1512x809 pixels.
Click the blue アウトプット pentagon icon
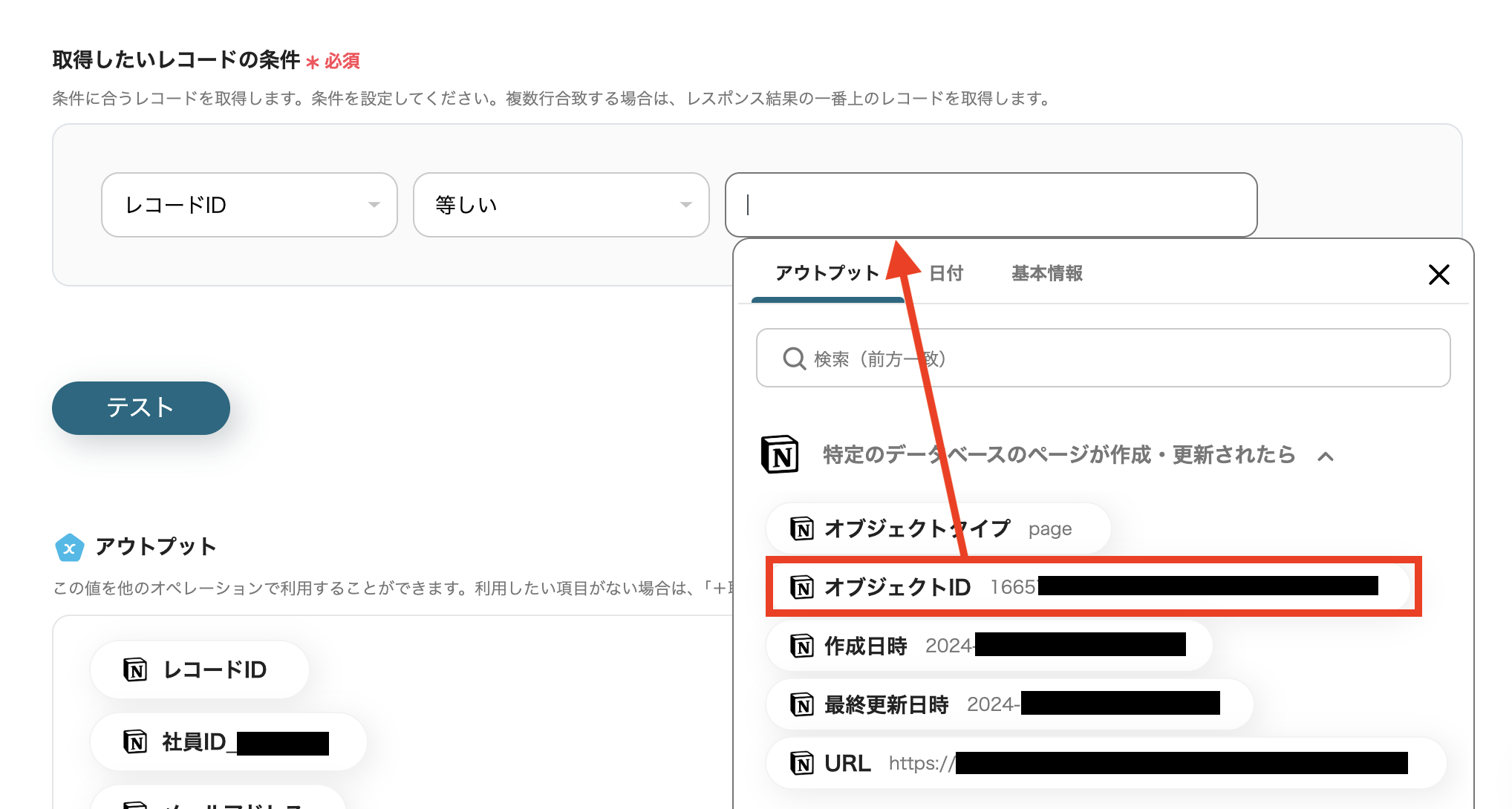(x=70, y=548)
